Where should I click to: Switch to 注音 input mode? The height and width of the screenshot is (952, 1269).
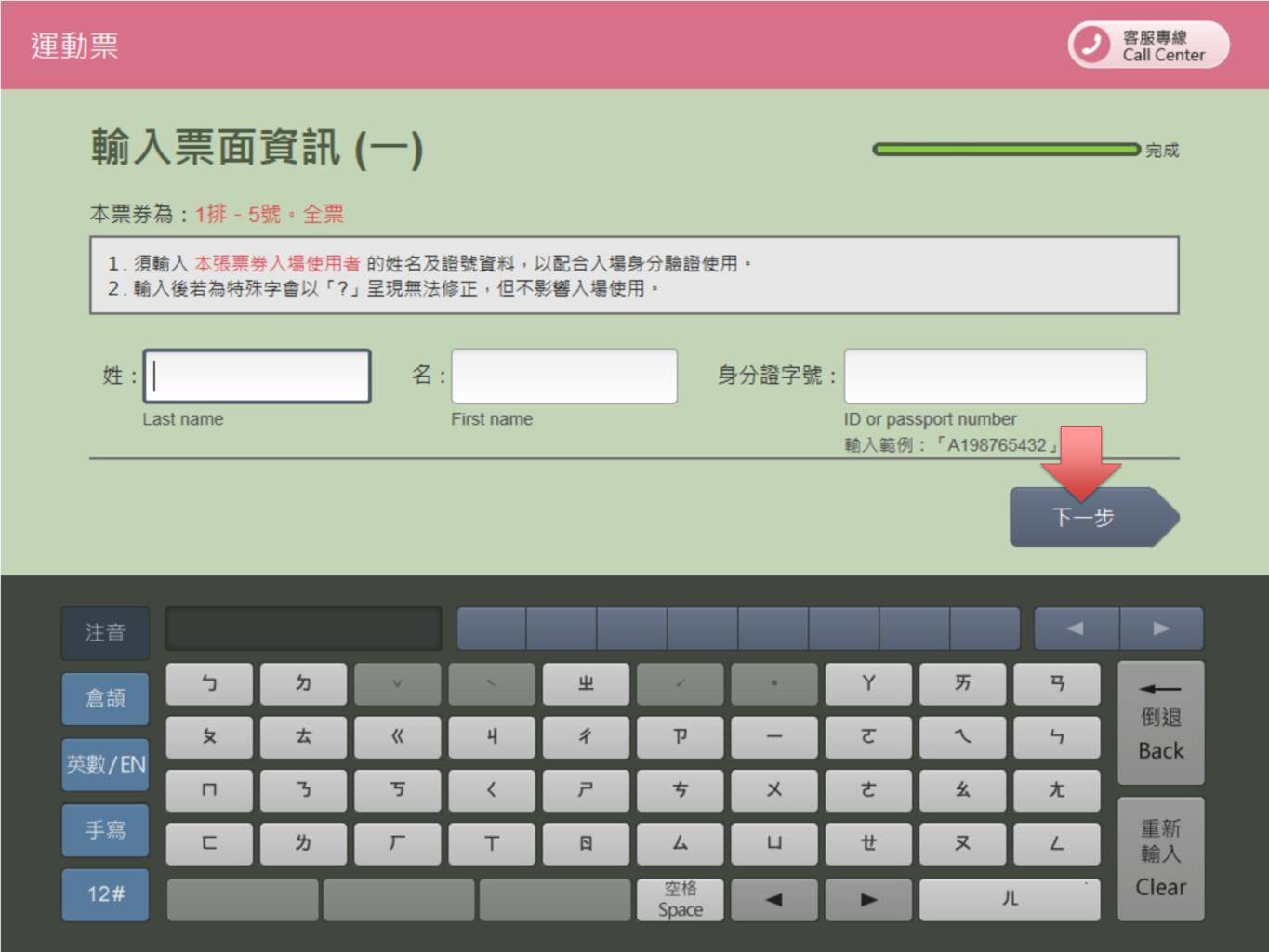(105, 633)
